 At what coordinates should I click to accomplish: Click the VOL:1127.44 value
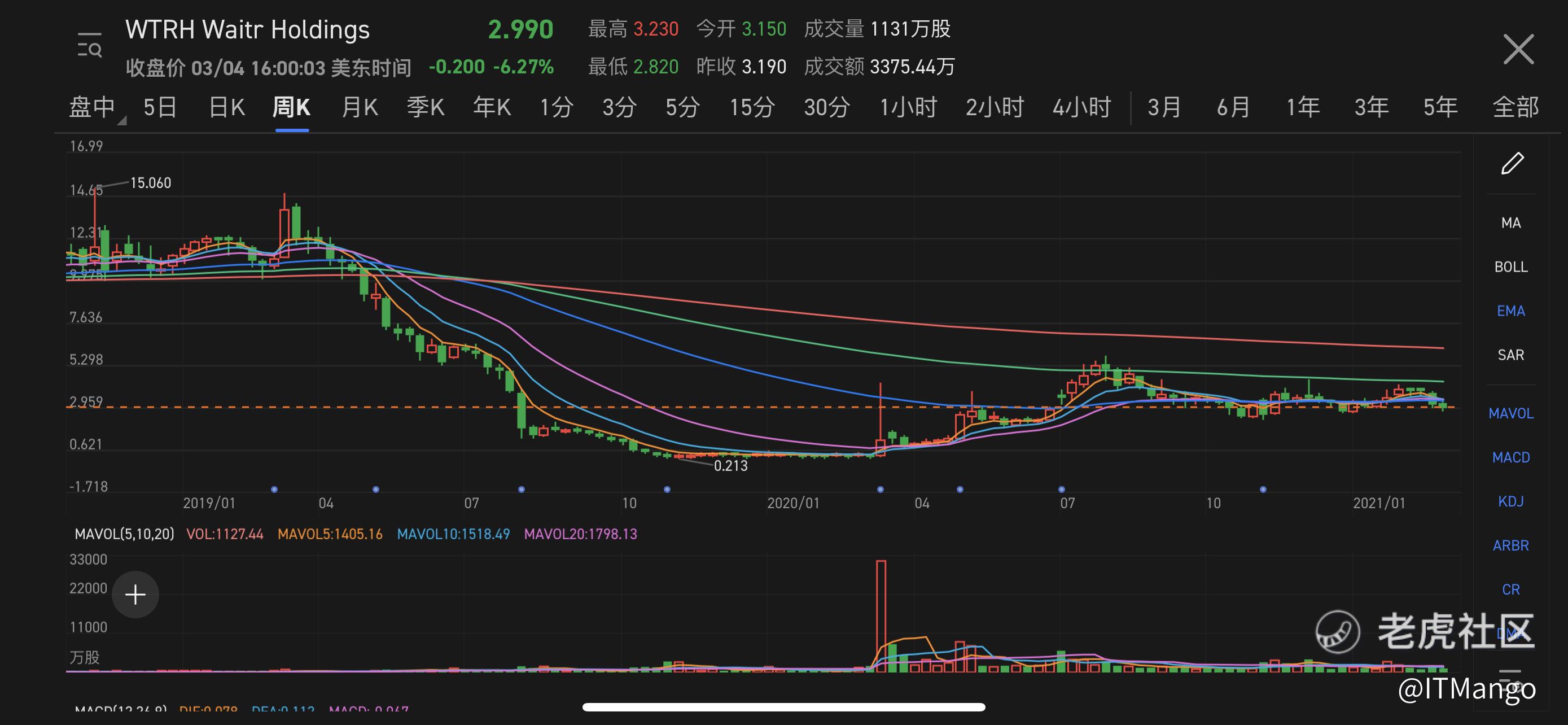pyautogui.click(x=225, y=534)
